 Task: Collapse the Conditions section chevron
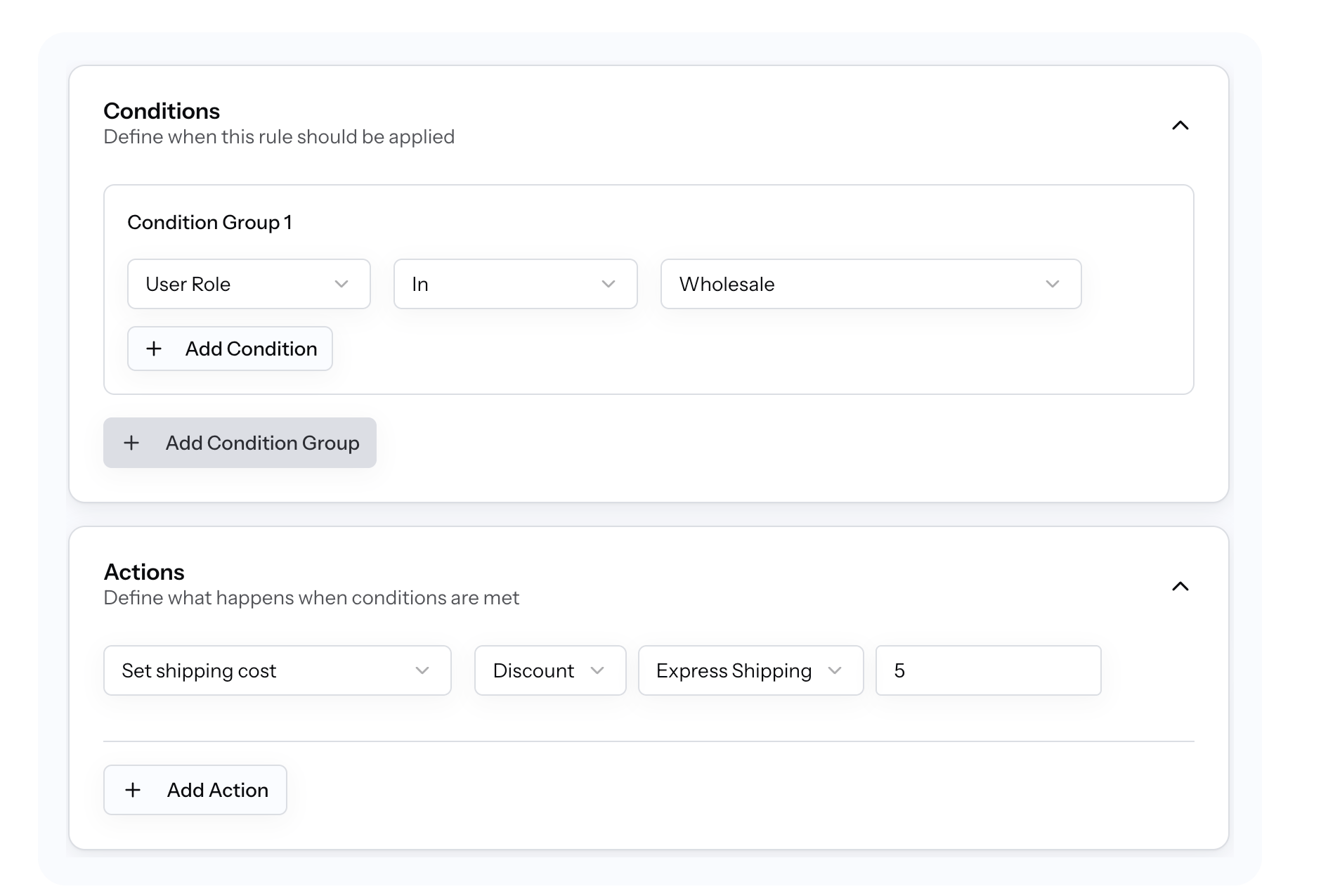pyautogui.click(x=1180, y=126)
